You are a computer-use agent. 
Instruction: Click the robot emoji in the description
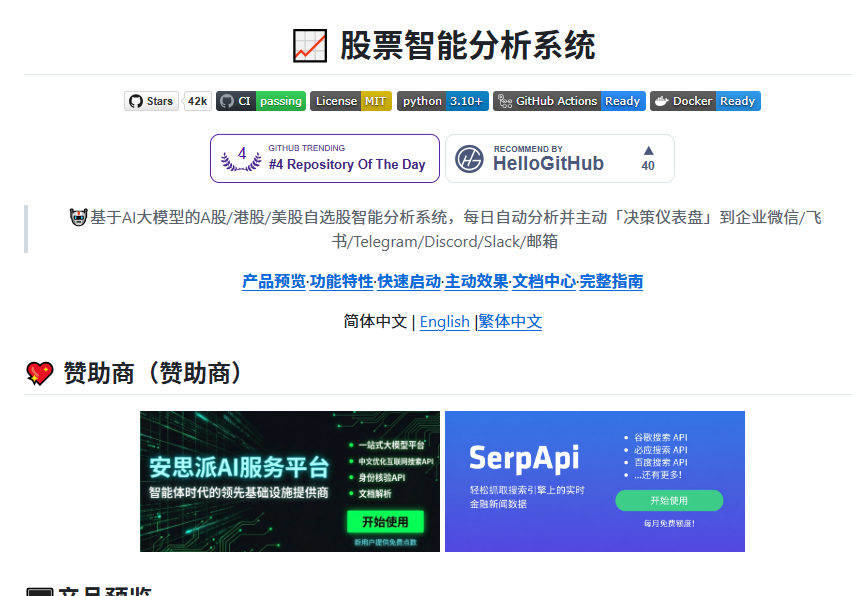pyautogui.click(x=78, y=217)
